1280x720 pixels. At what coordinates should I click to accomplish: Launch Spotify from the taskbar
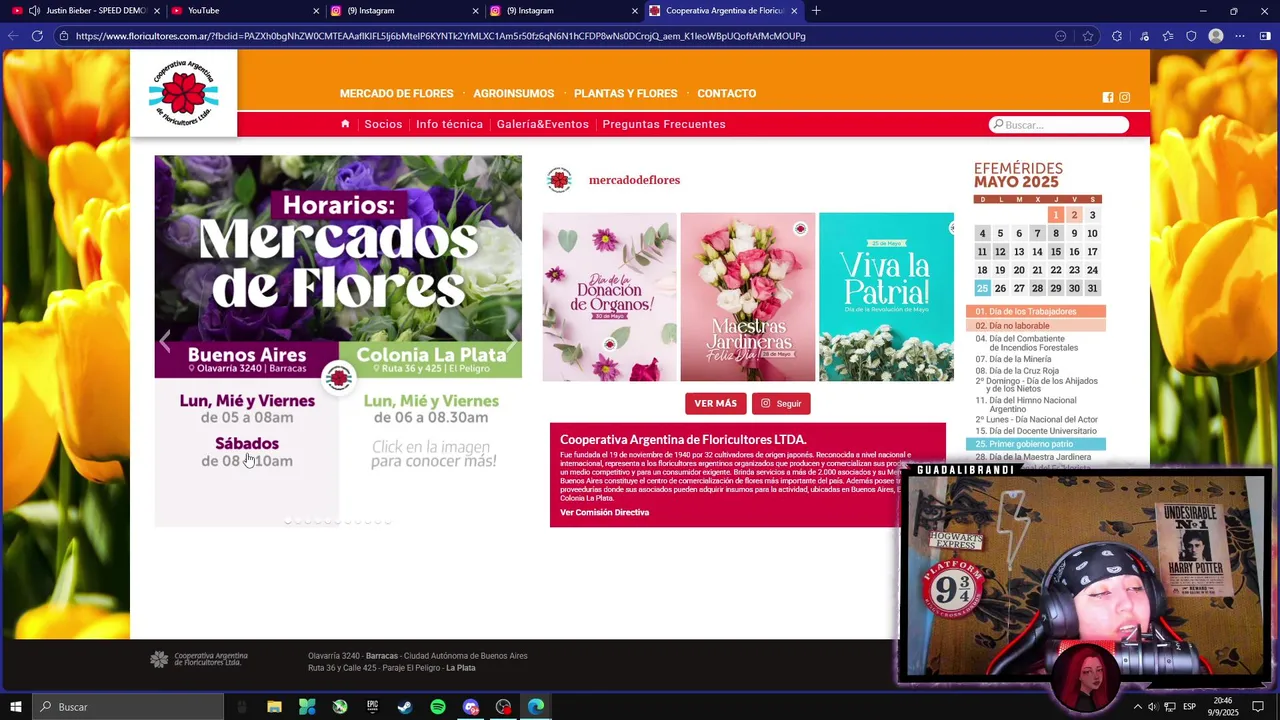pyautogui.click(x=438, y=707)
